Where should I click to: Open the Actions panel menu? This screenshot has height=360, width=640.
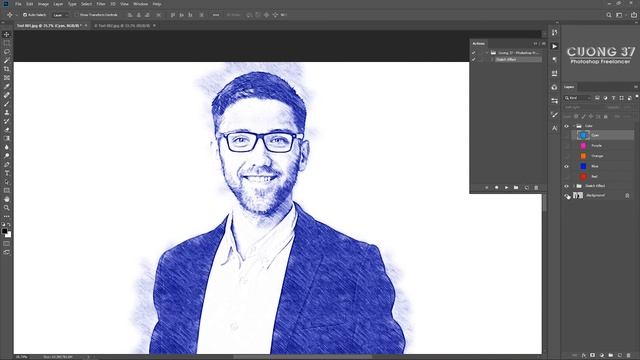(x=543, y=44)
